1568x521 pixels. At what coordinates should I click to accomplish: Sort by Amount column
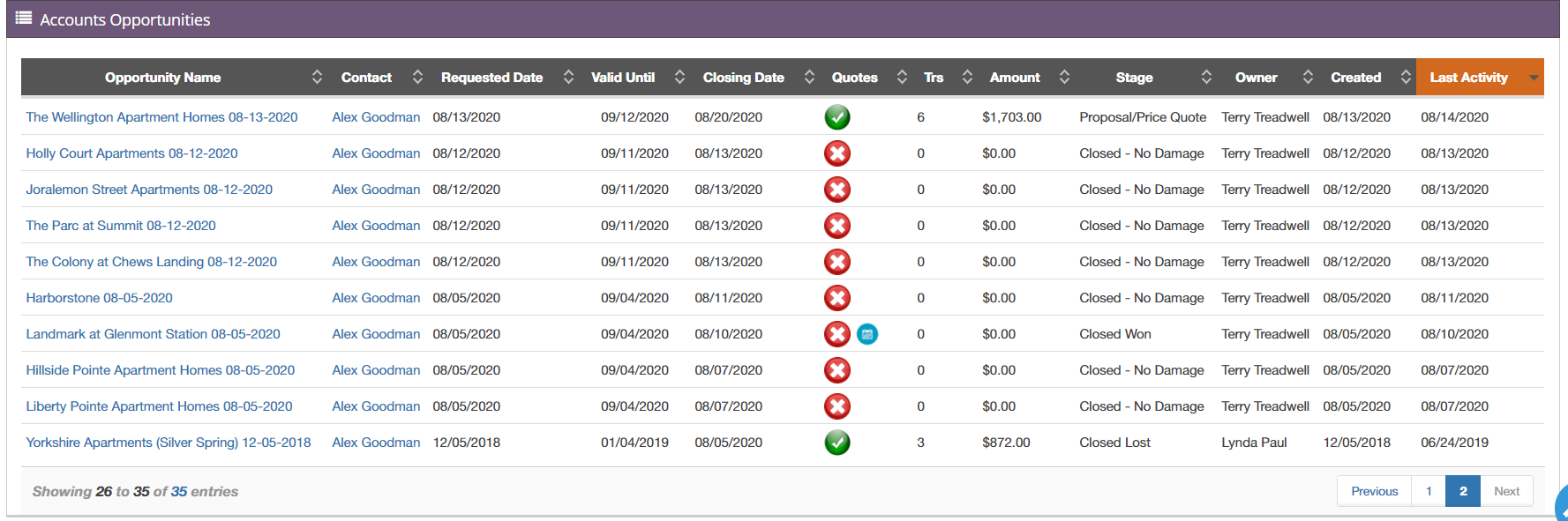pyautogui.click(x=1026, y=78)
